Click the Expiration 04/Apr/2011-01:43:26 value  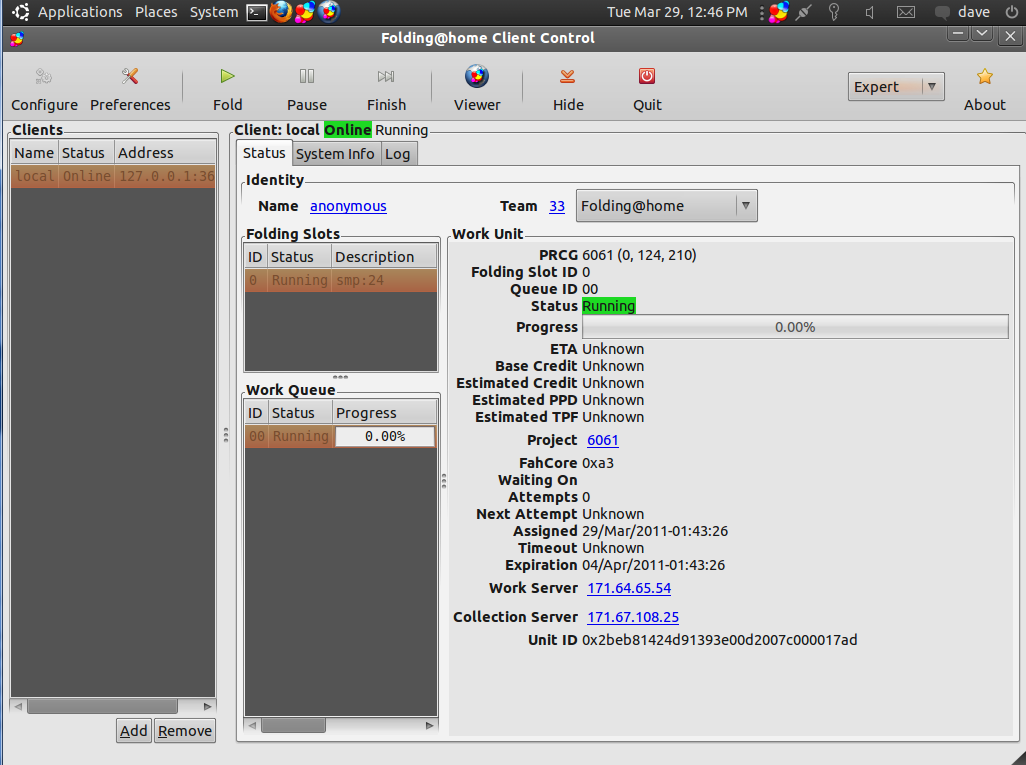click(x=653, y=565)
